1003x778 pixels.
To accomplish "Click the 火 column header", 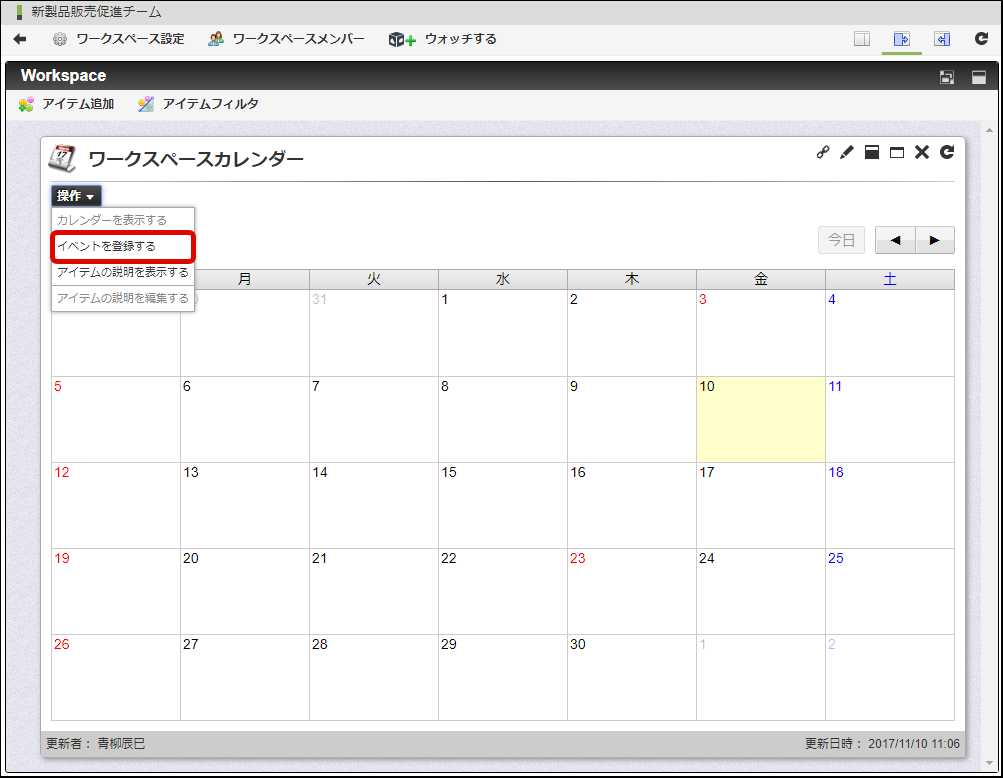I will tap(374, 279).
